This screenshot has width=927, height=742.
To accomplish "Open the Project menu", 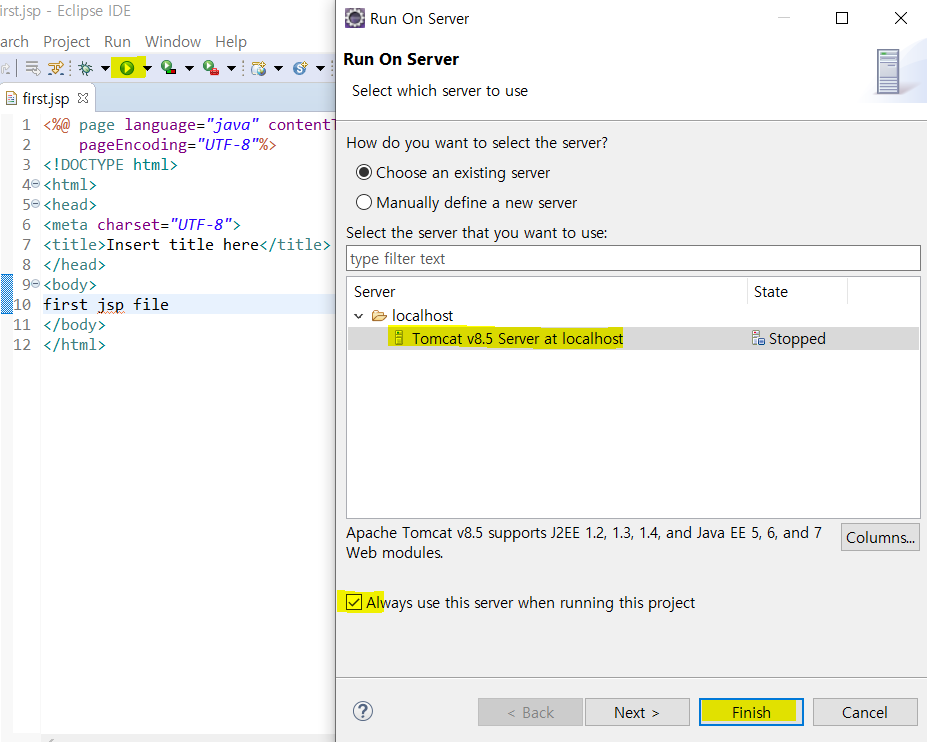I will (x=66, y=42).
